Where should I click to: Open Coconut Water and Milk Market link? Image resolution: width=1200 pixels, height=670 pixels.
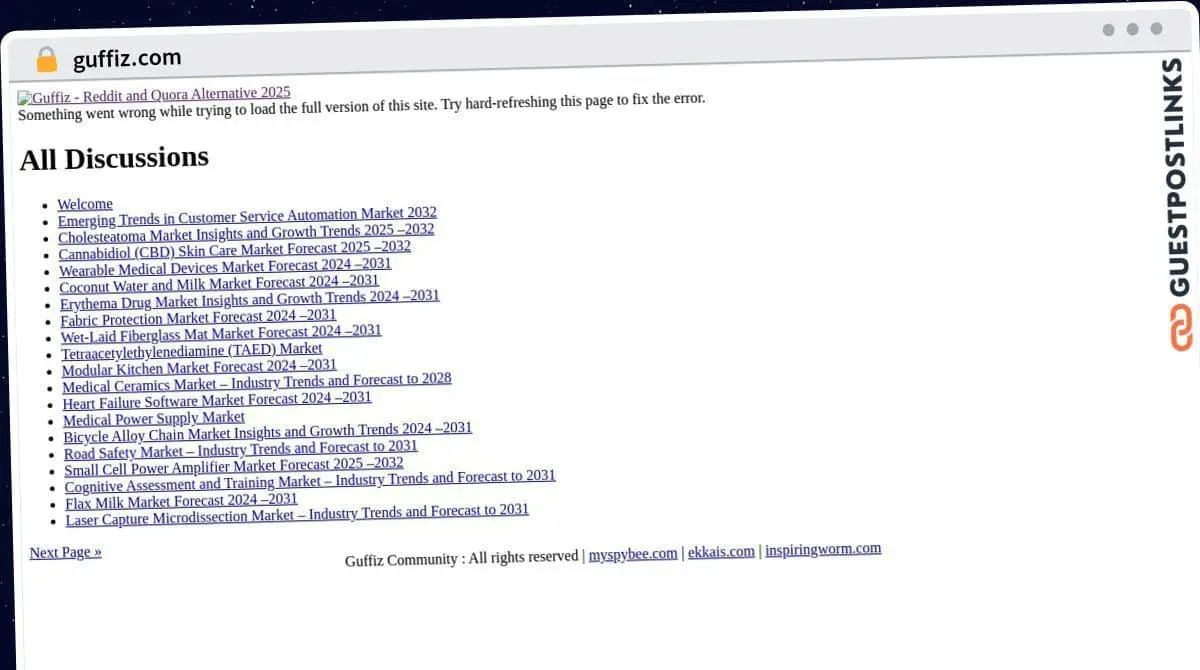(219, 284)
